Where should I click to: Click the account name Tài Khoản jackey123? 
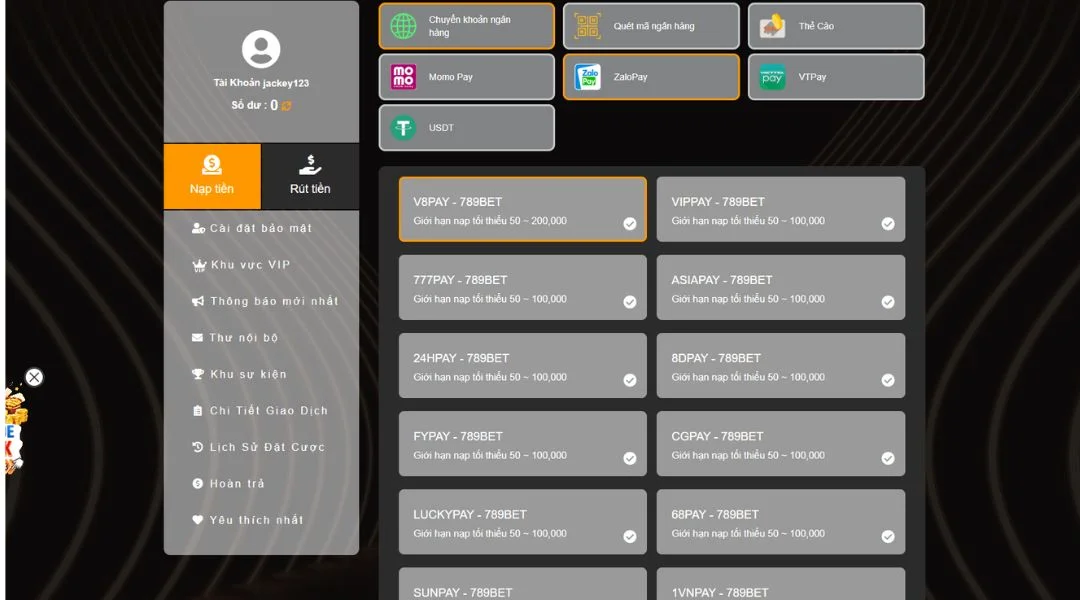(x=261, y=83)
